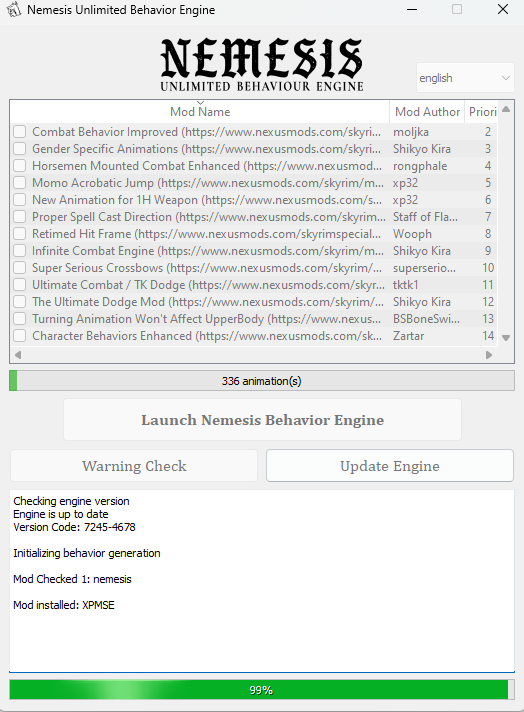Image resolution: width=524 pixels, height=712 pixels.
Task: Enable Retimed Hit Frame checkbox
Action: (x=20, y=234)
